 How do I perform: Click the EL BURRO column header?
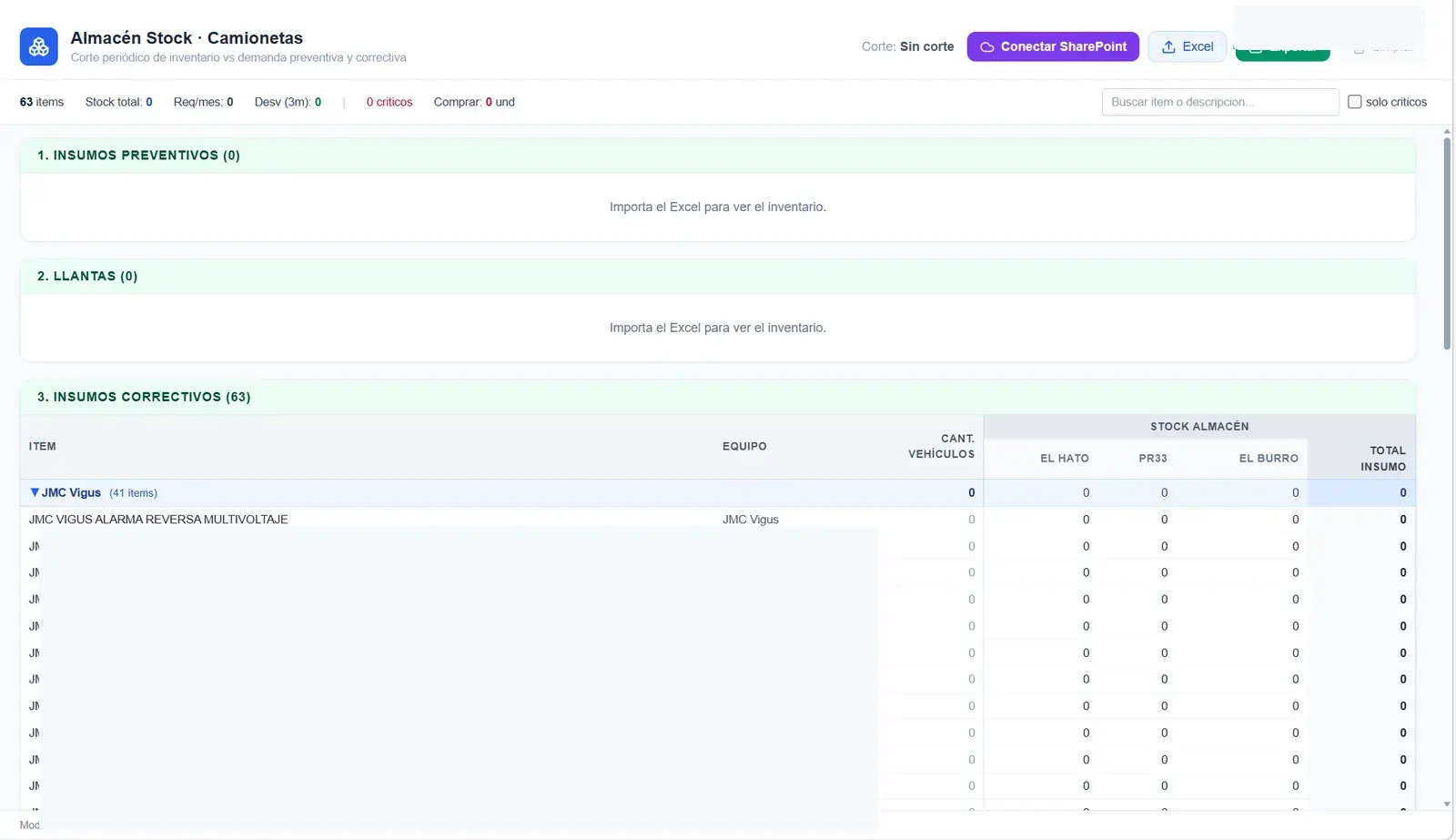click(x=1269, y=459)
